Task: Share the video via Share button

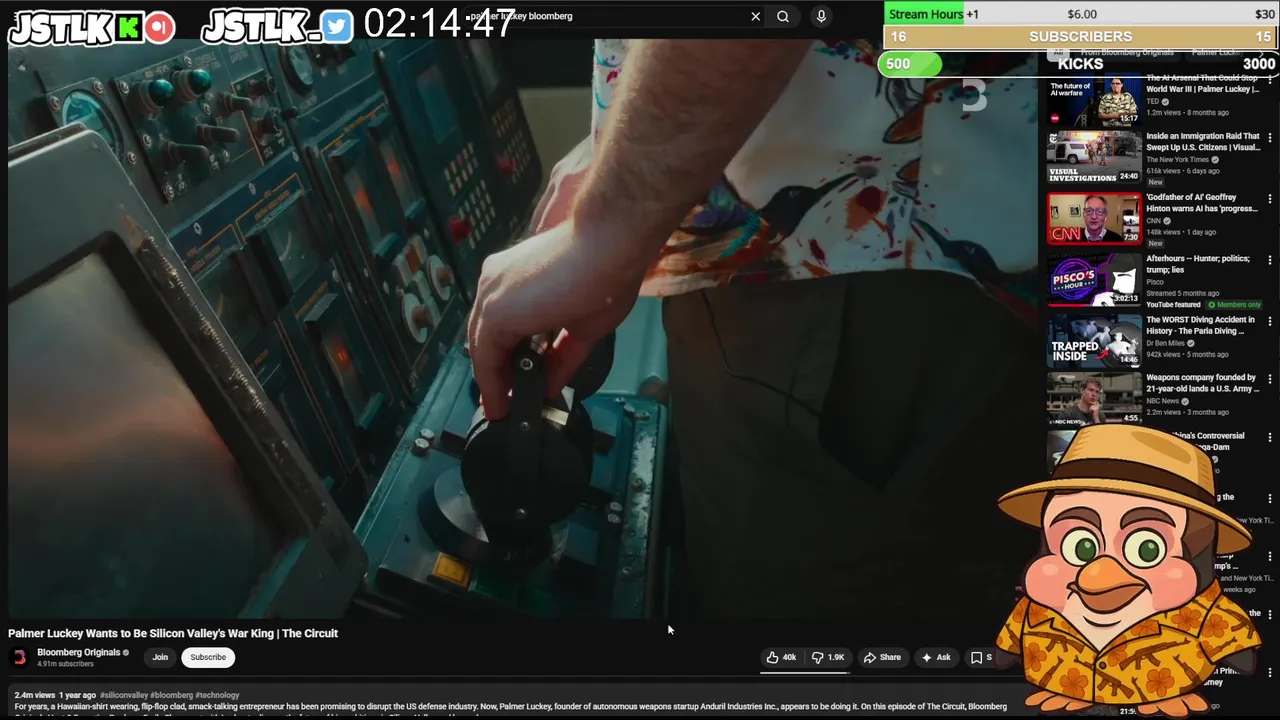Action: [882, 657]
